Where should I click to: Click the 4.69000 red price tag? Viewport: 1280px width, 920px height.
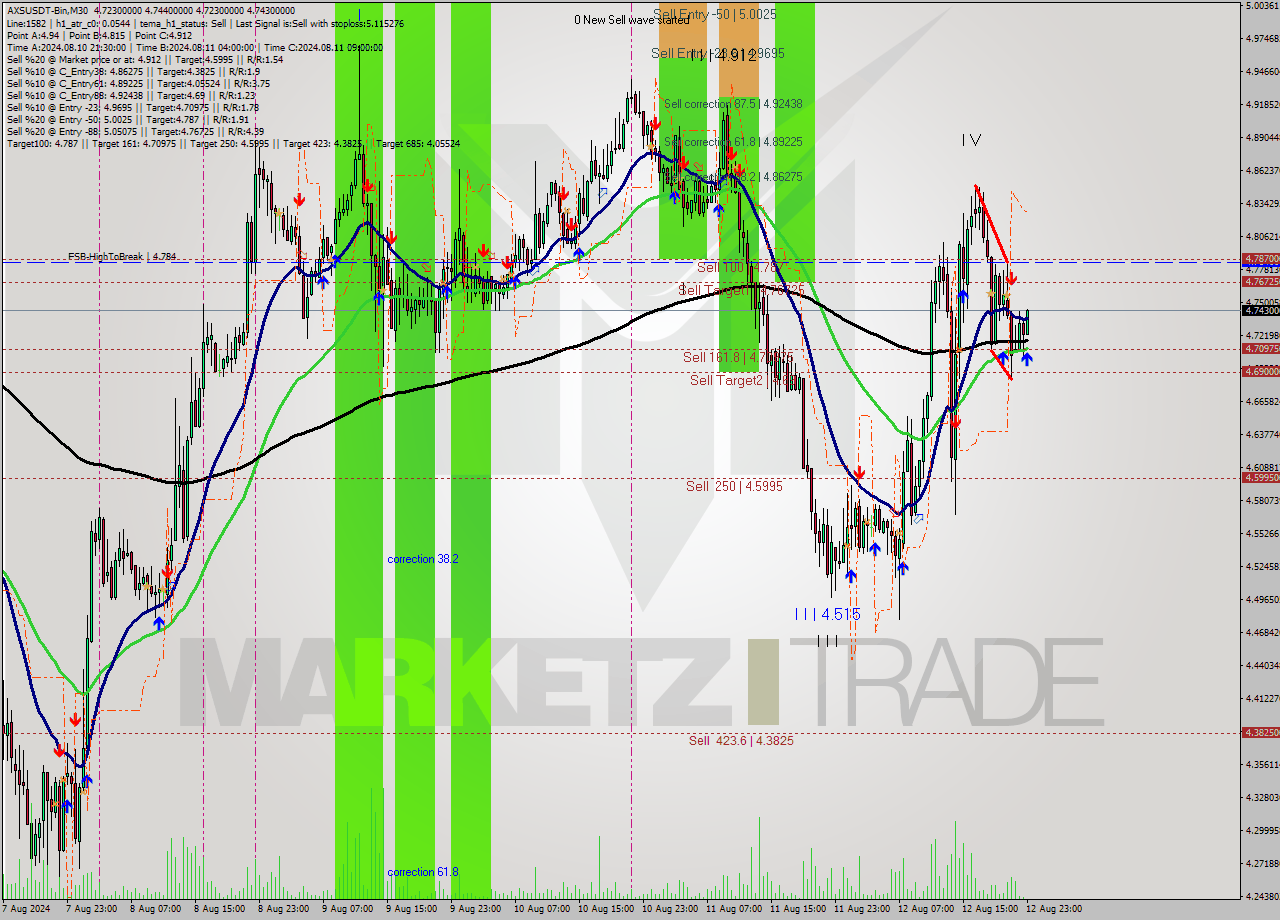[1260, 371]
